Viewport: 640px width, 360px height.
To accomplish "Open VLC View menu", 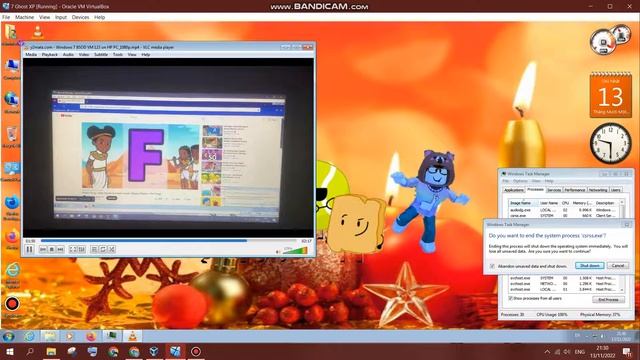I will coord(132,54).
